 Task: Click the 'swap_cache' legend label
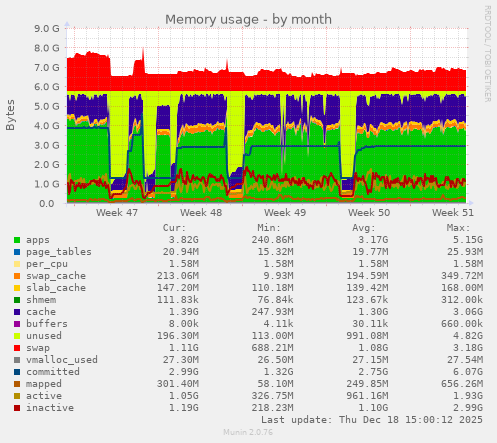click(x=56, y=276)
